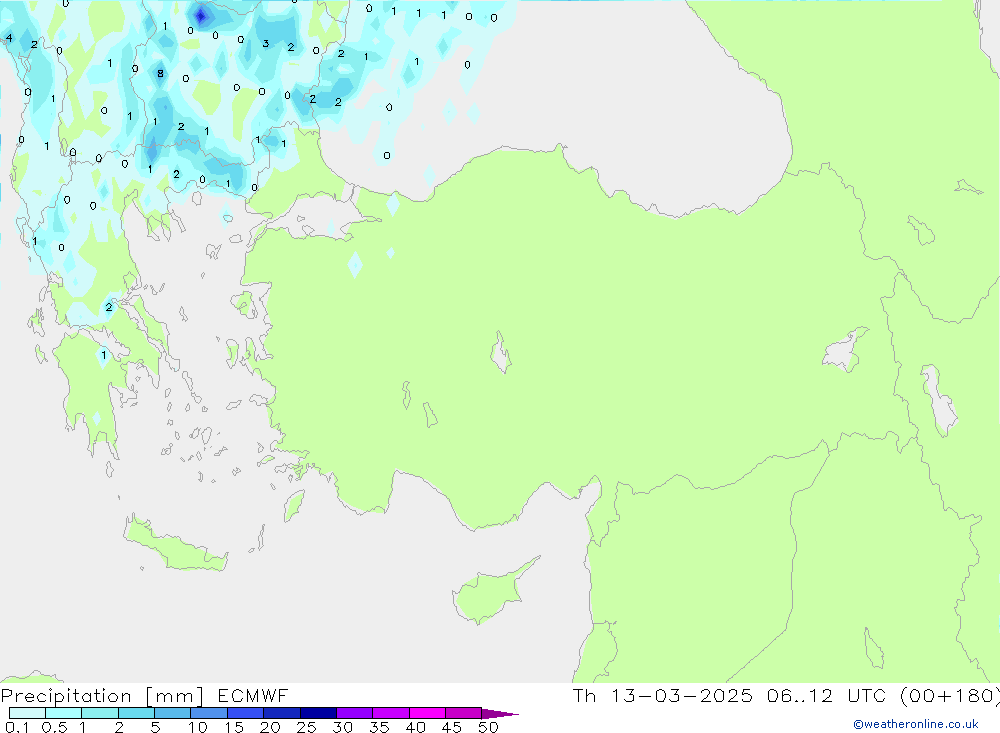The width and height of the screenshot is (1000, 733).
Task: Click the 30–35 mm violet legend swatch
Action: coord(354,713)
